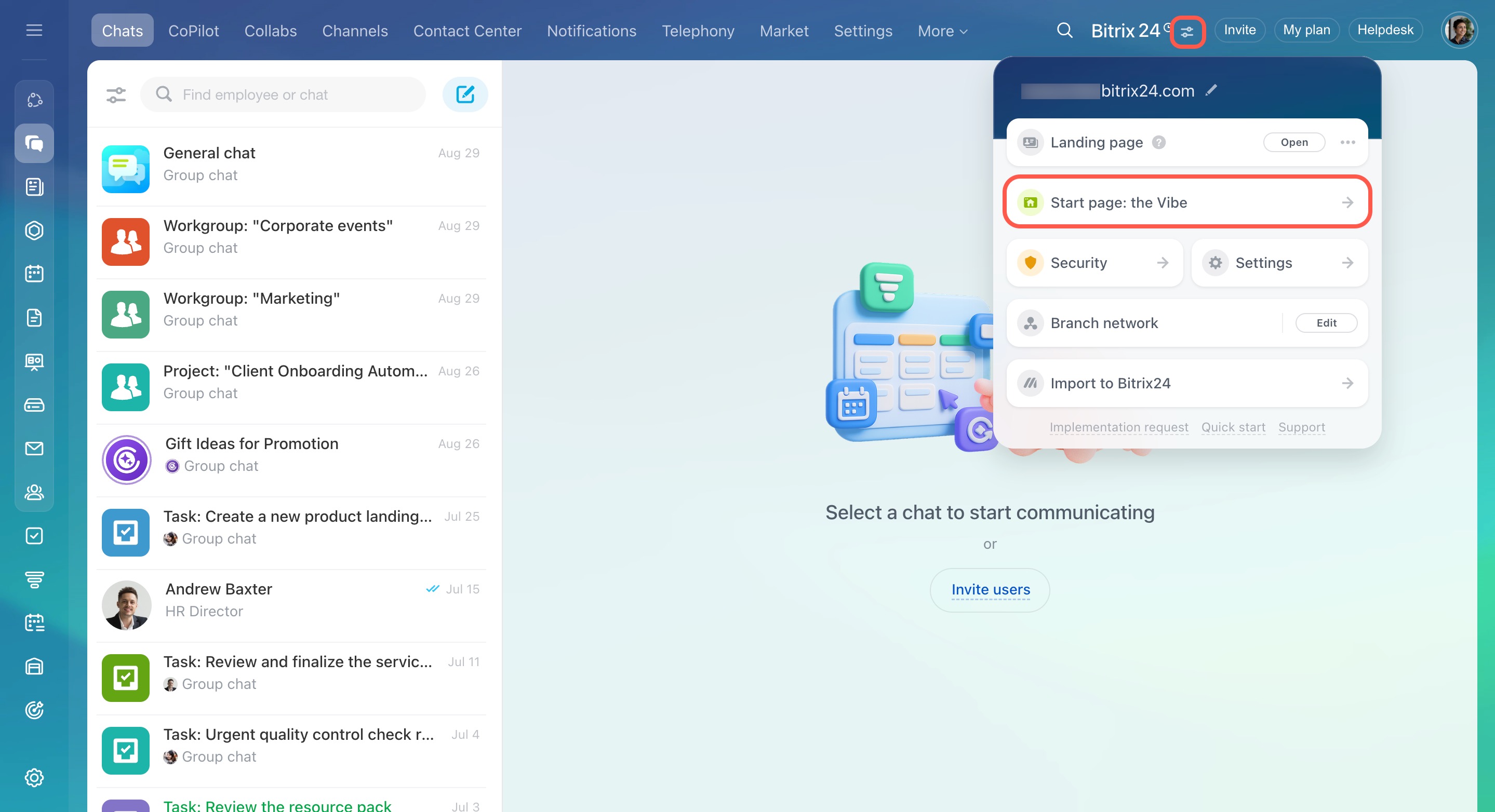Click the My plan button
Image resolution: width=1495 pixels, height=812 pixels.
tap(1306, 30)
